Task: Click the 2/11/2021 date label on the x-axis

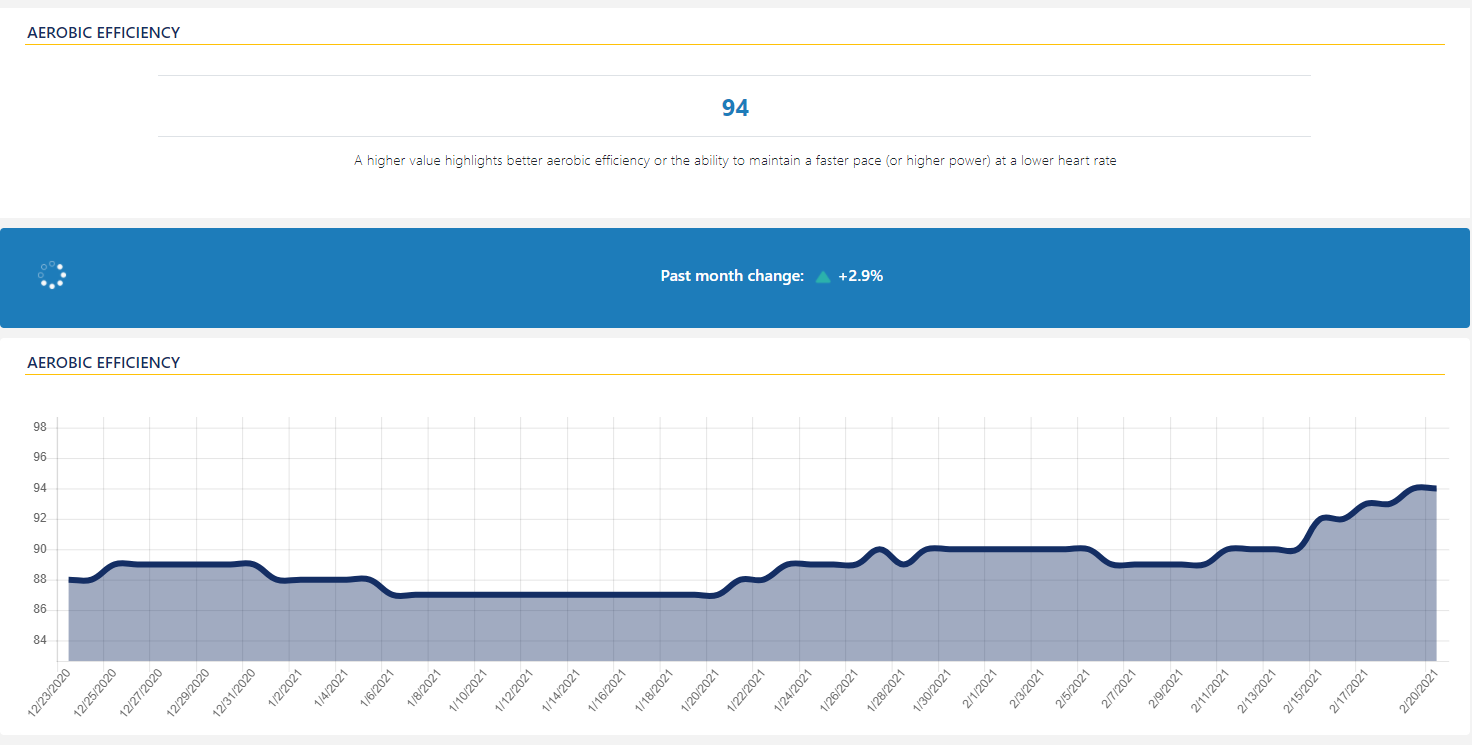Action: (x=1211, y=690)
